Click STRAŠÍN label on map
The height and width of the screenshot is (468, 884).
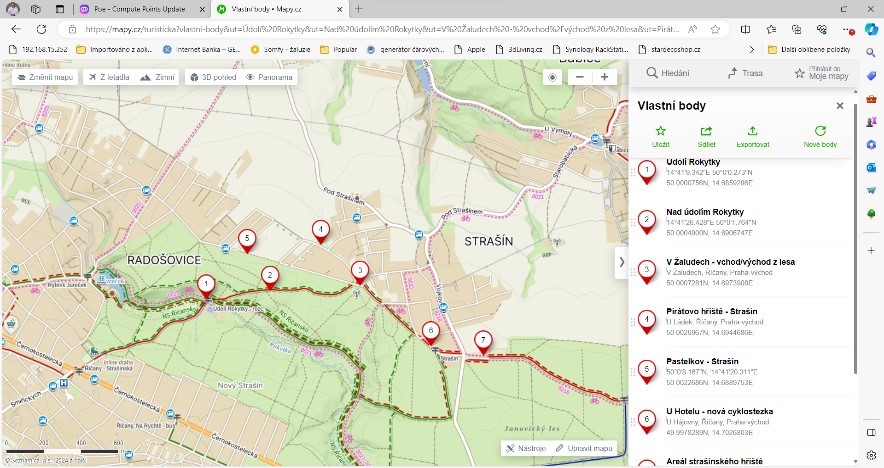click(489, 241)
